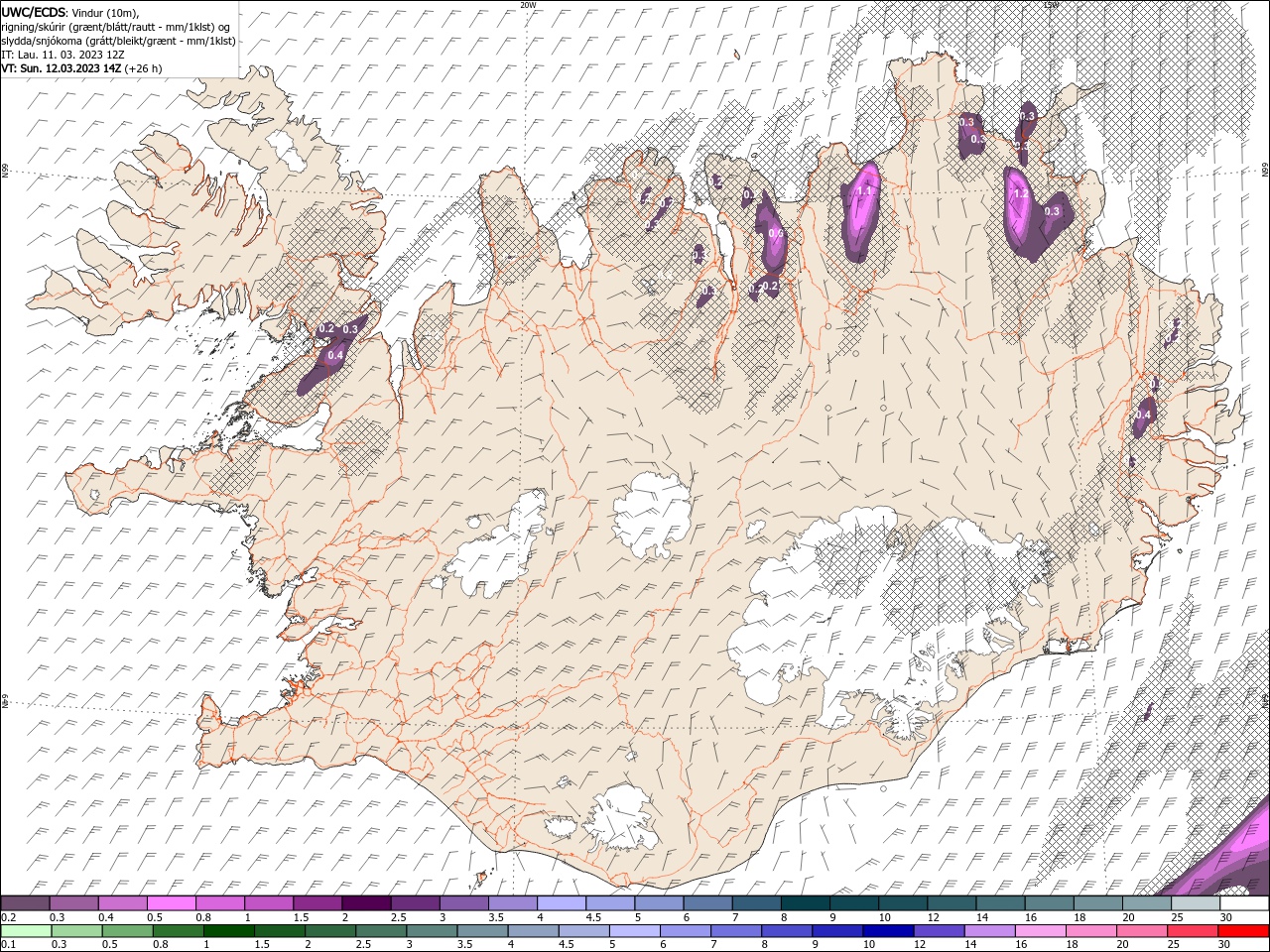Viewport: 1270px width, 952px height.
Task: Click the 1.1 snowfall value label
Action: point(864,191)
